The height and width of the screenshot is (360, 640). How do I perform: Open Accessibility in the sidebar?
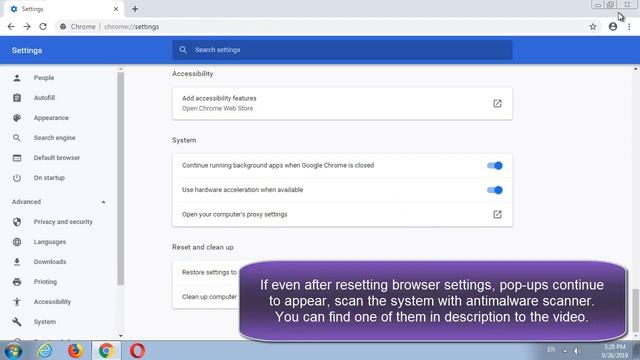coord(52,302)
